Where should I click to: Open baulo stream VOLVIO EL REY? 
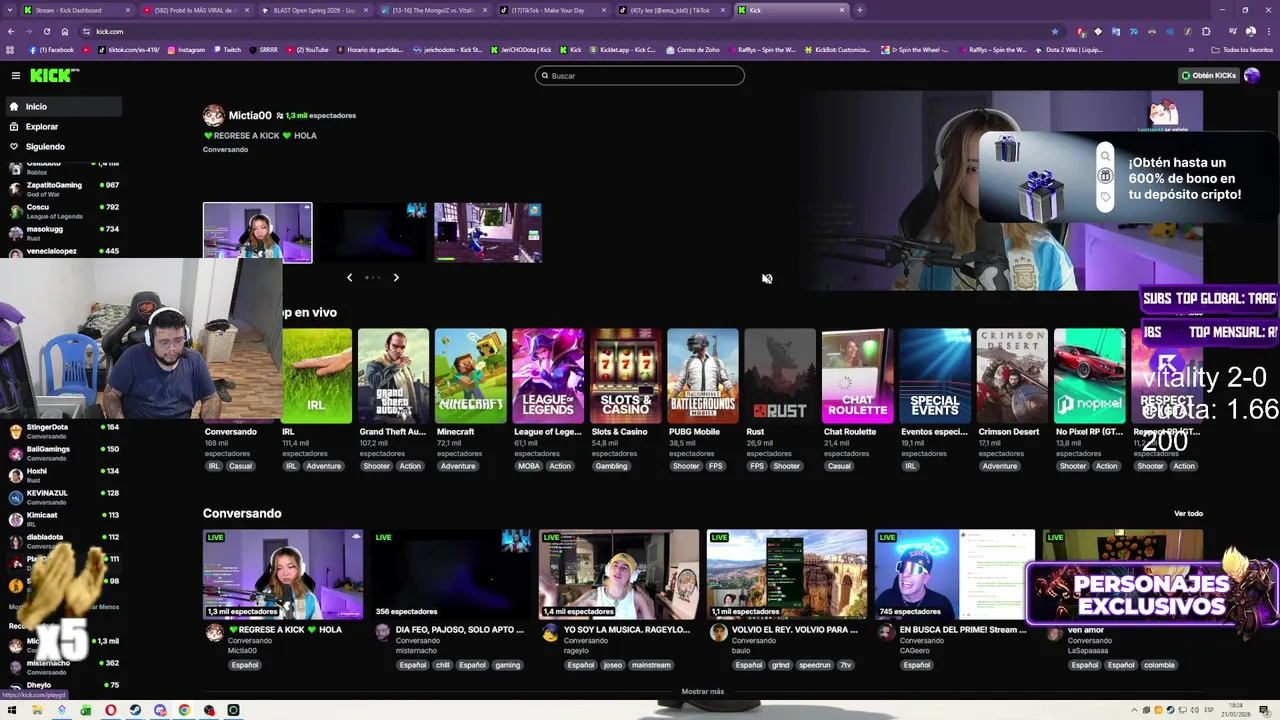(787, 575)
